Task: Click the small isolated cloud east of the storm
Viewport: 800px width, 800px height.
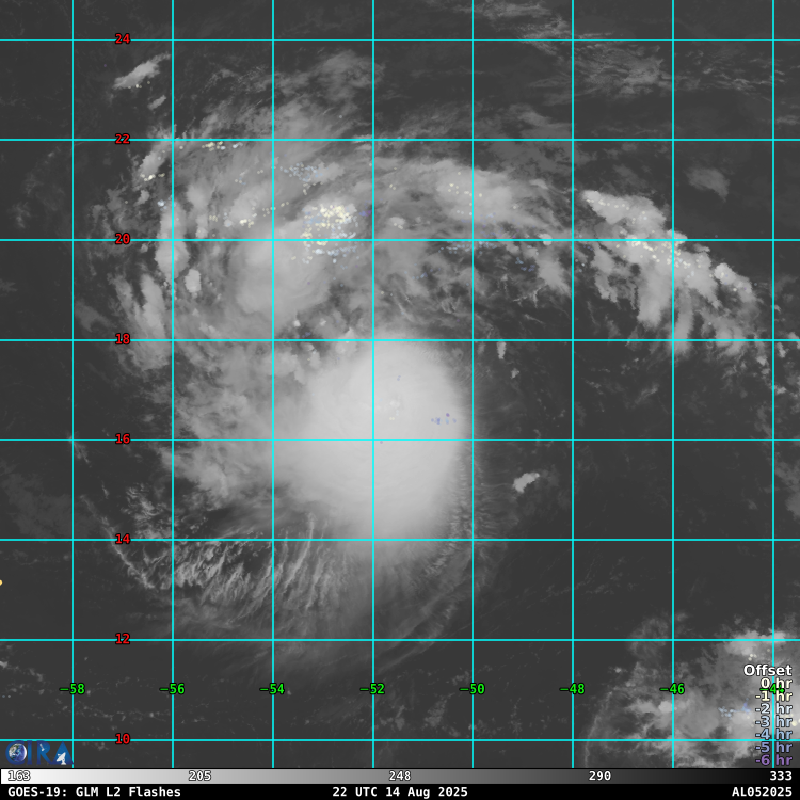Action: 525,483
